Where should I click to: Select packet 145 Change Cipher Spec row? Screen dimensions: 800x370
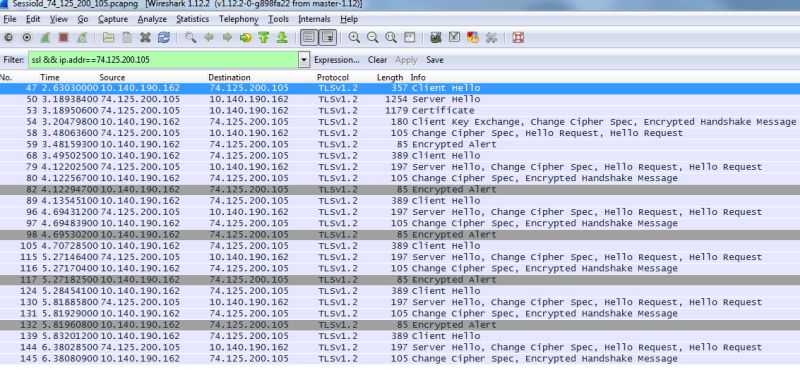tap(400, 359)
